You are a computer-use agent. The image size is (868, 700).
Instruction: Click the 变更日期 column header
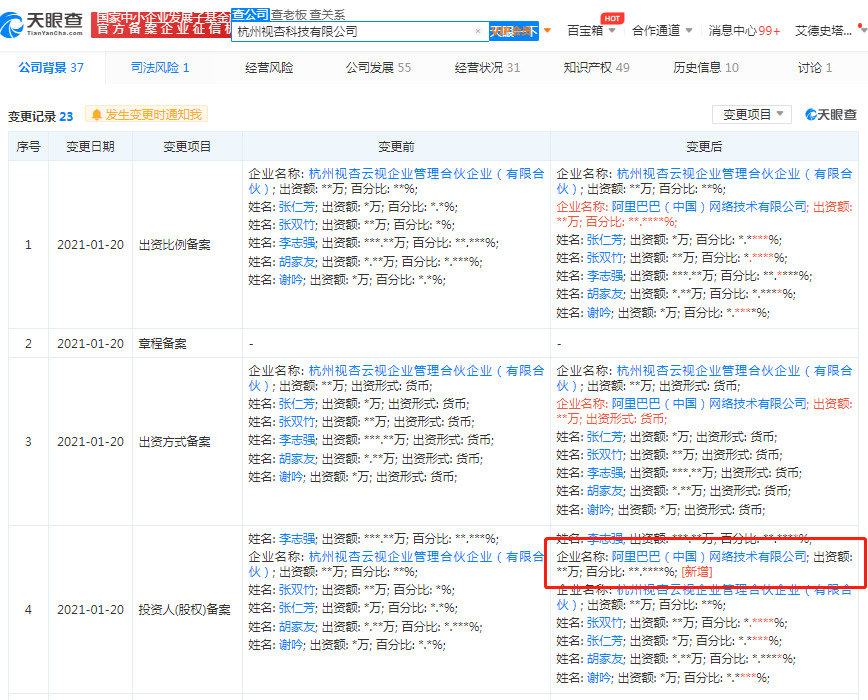pos(90,147)
